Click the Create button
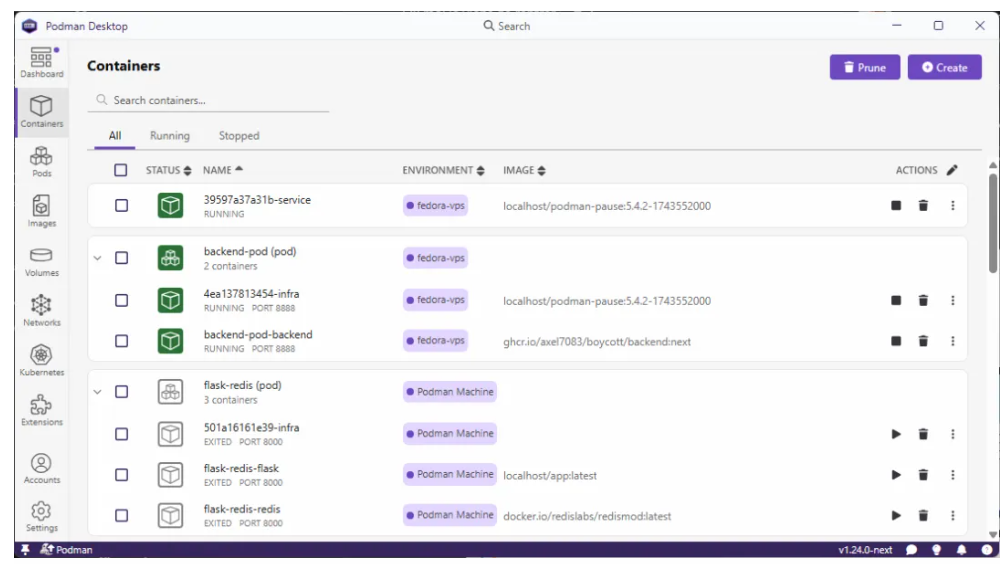1008x564 pixels. (x=944, y=67)
